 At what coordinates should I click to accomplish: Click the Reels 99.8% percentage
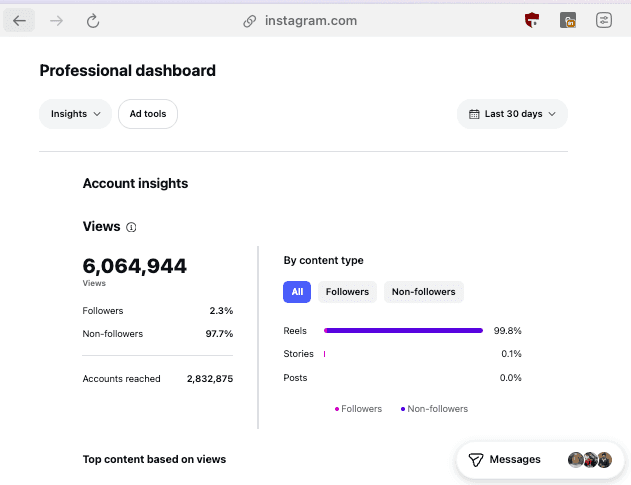pyautogui.click(x=507, y=331)
